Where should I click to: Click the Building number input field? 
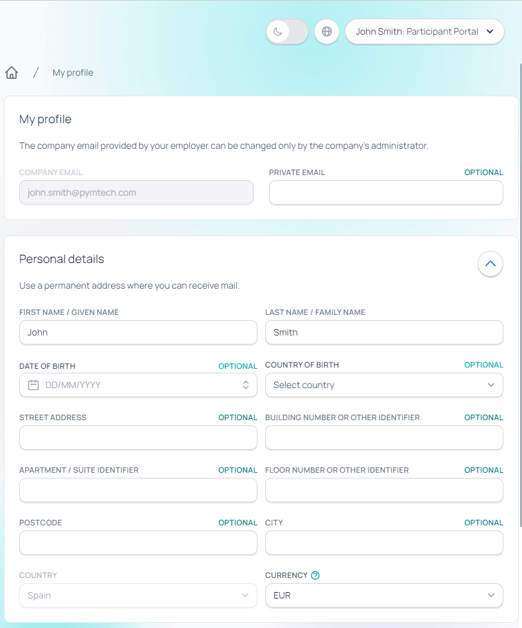(384, 437)
